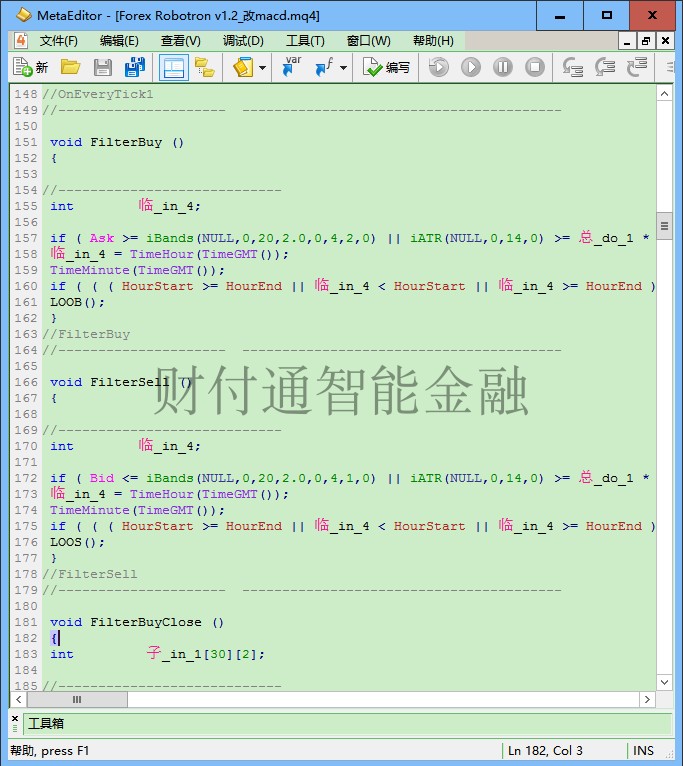This screenshot has width=683, height=766.
Task: Click the vertical scrollbar thumb
Action: 664,226
